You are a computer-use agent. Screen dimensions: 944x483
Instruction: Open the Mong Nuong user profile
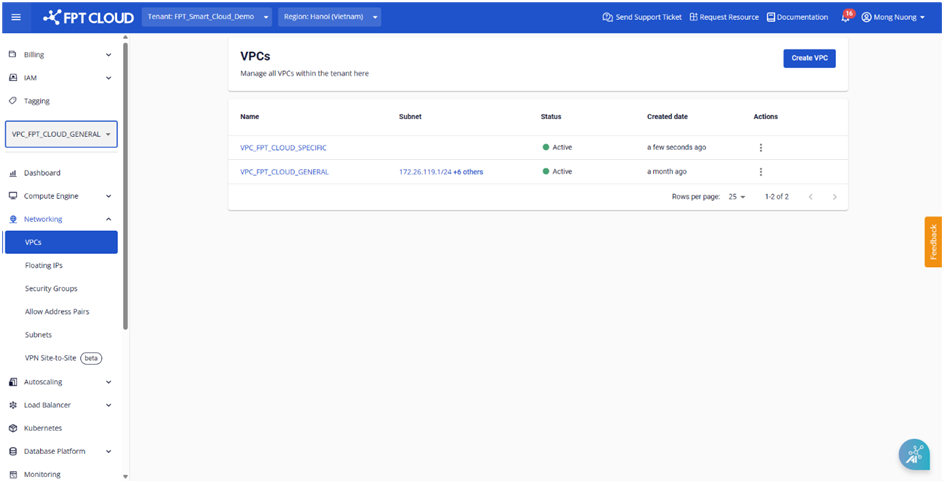pyautogui.click(x=894, y=17)
